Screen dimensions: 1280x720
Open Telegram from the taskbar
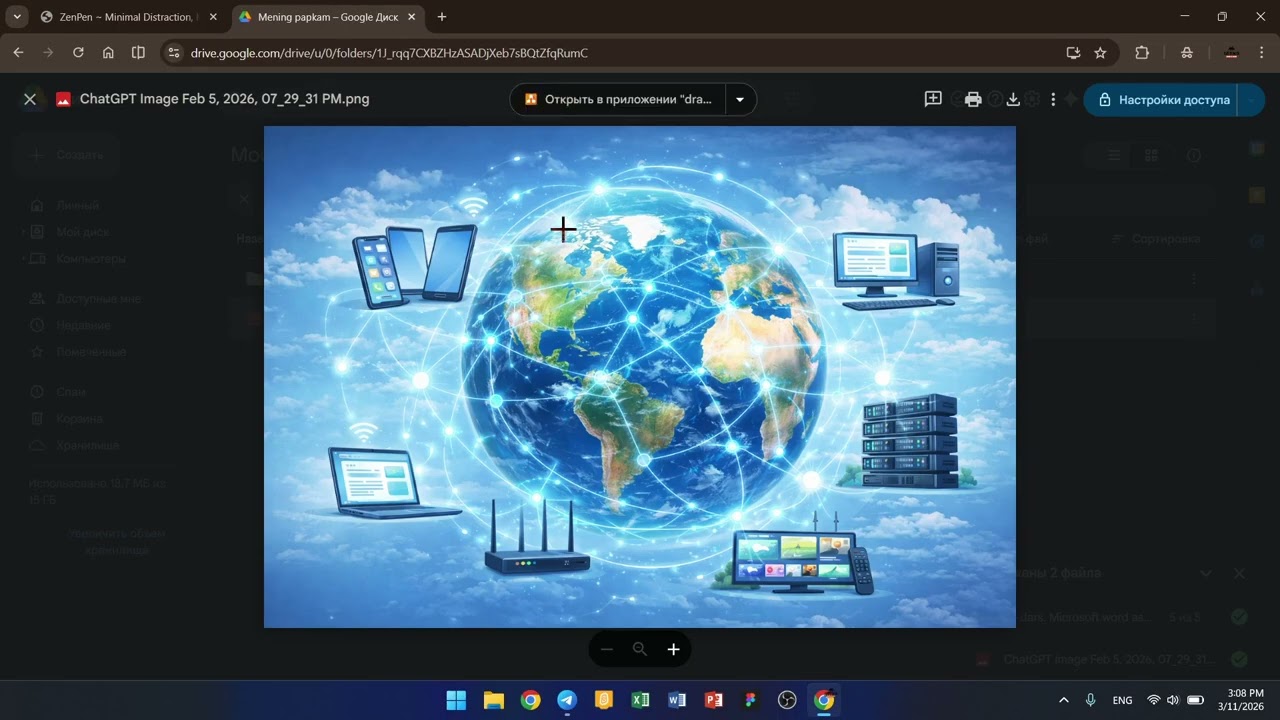click(x=567, y=700)
